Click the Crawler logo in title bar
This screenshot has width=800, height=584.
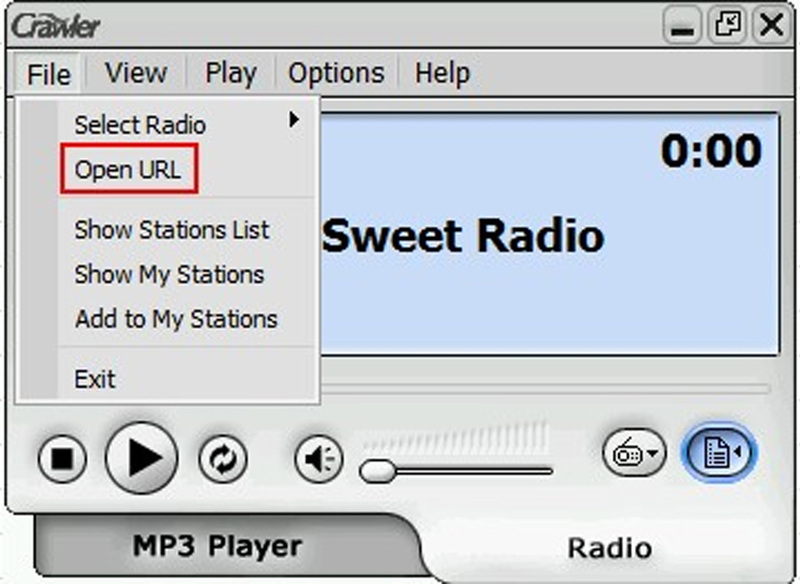[55, 26]
